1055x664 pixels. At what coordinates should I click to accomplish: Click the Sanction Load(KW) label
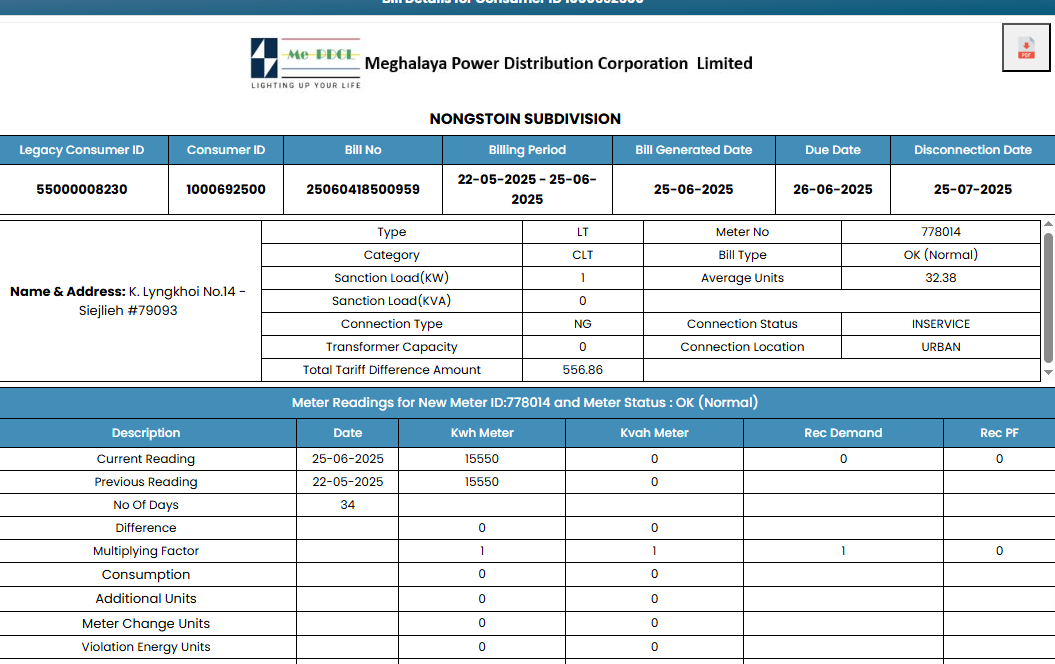tap(392, 278)
